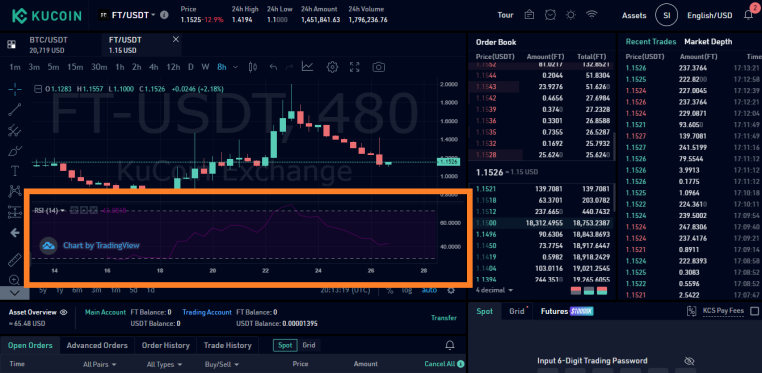Screen dimensions: 762x373
Task: Open the All Types filter dropdown
Action: coord(164,364)
